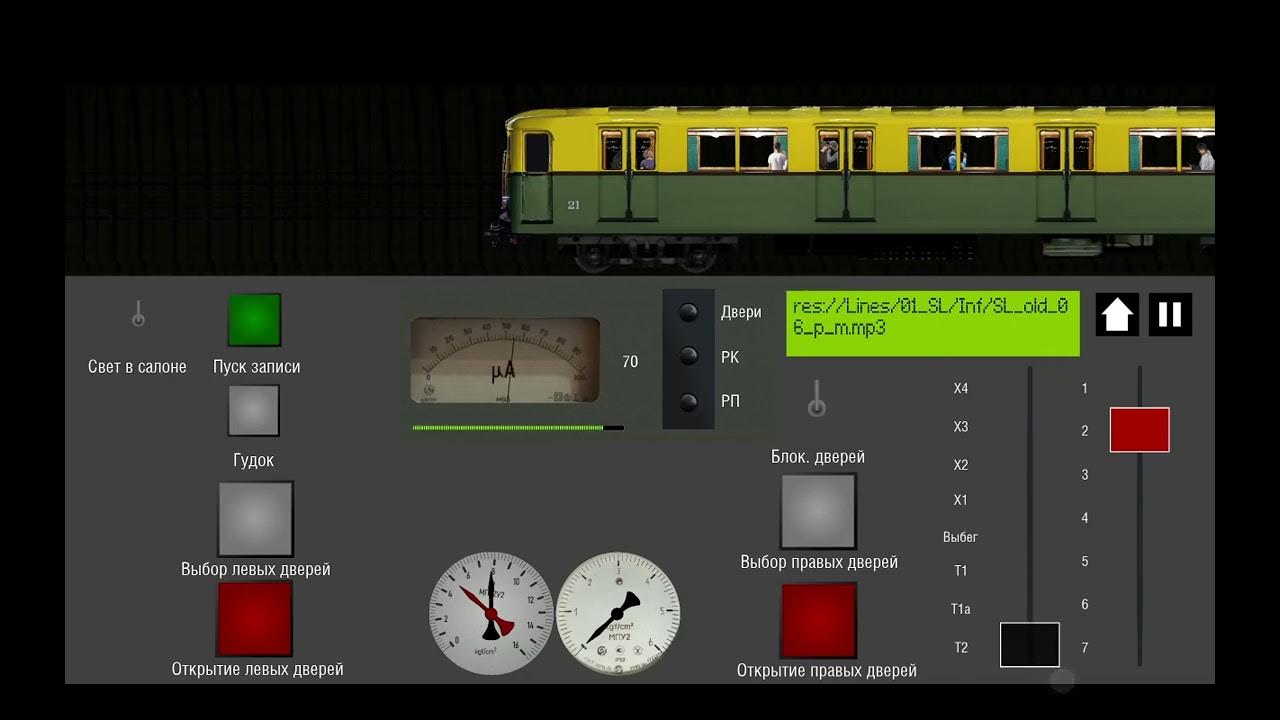Click the train car number 21
This screenshot has height=720, width=1280.
pos(573,205)
